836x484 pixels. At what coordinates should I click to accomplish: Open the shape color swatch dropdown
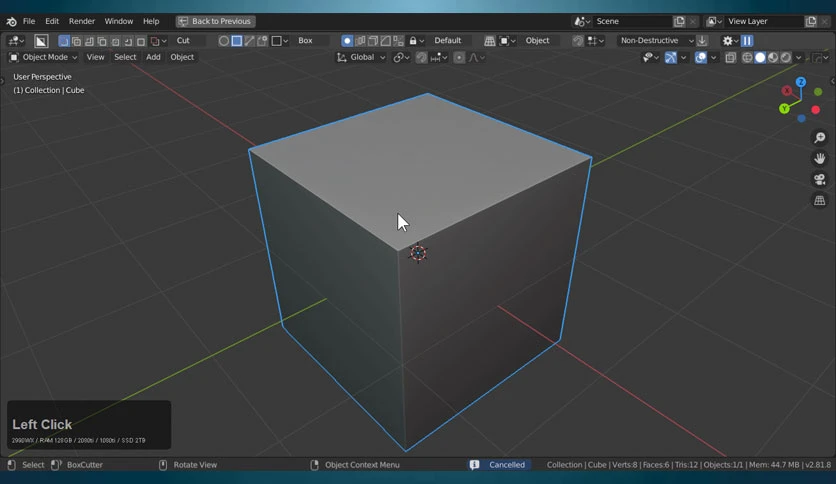pyautogui.click(x=280, y=41)
